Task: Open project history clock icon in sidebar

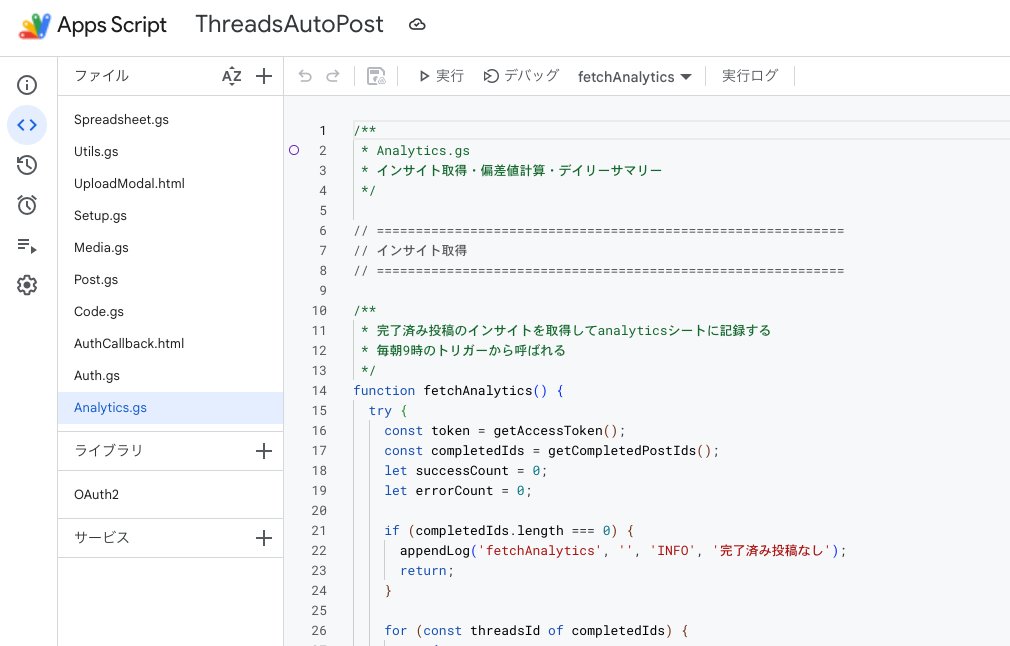Action: pyautogui.click(x=27, y=165)
